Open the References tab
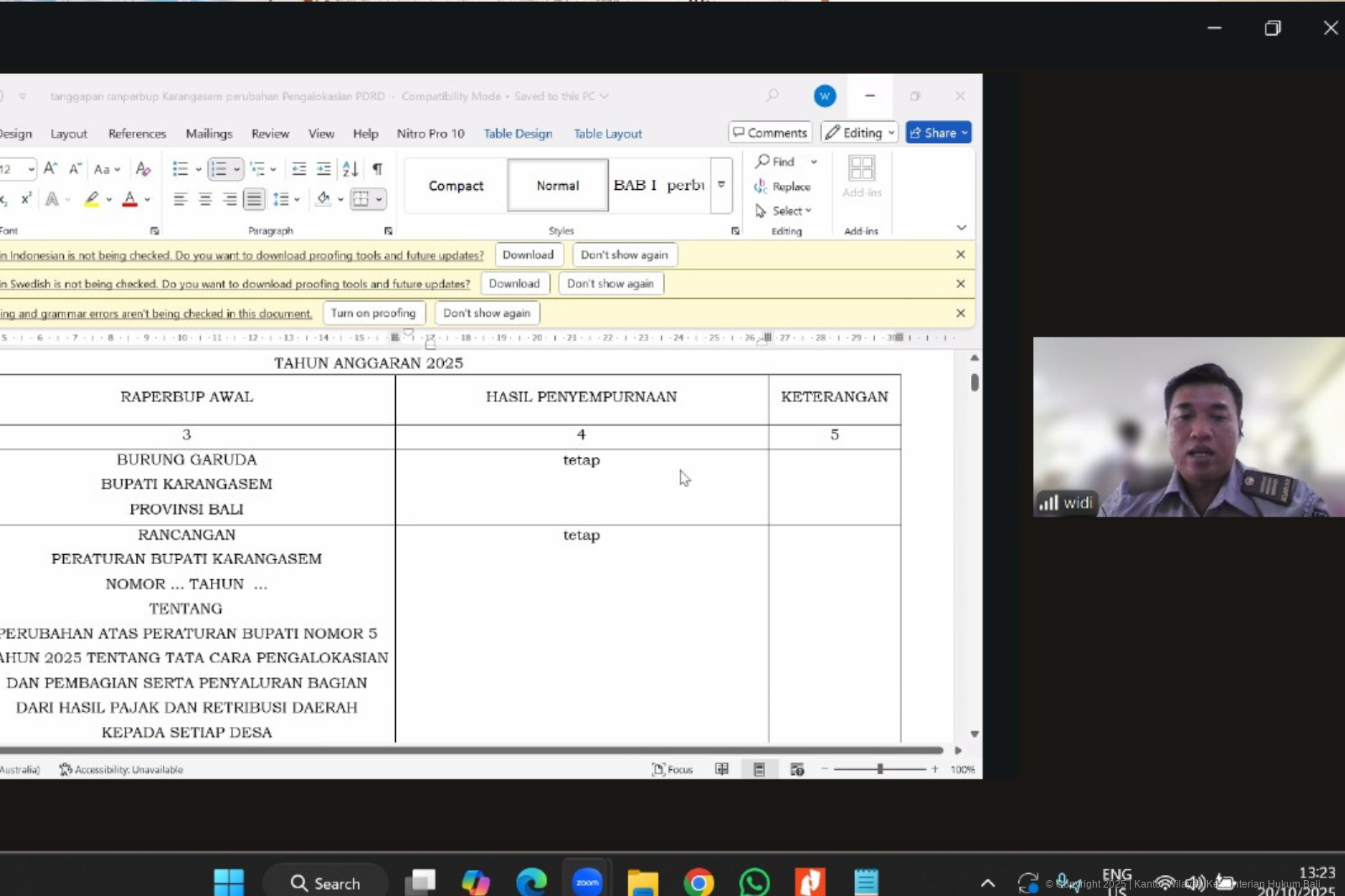This screenshot has height=896, width=1345. [137, 134]
